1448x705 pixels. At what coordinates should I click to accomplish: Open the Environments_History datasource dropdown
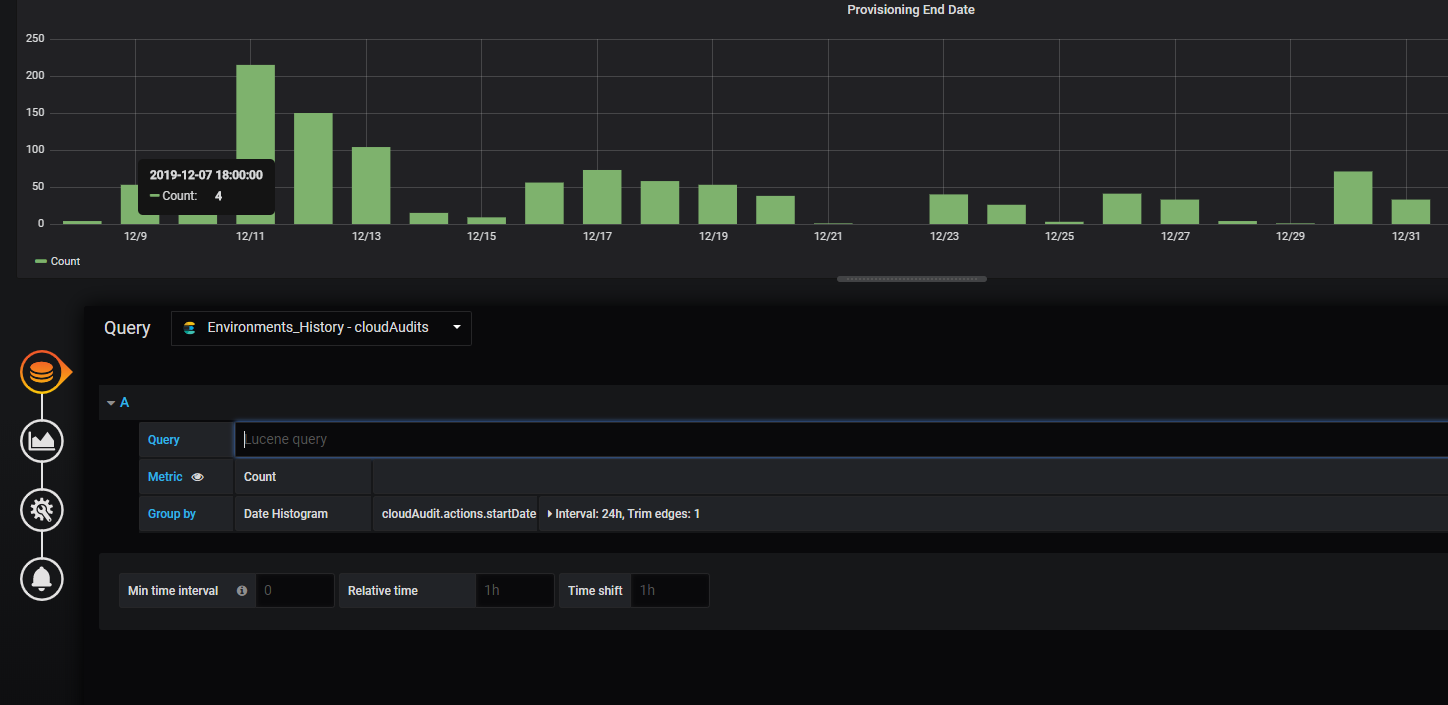[321, 328]
